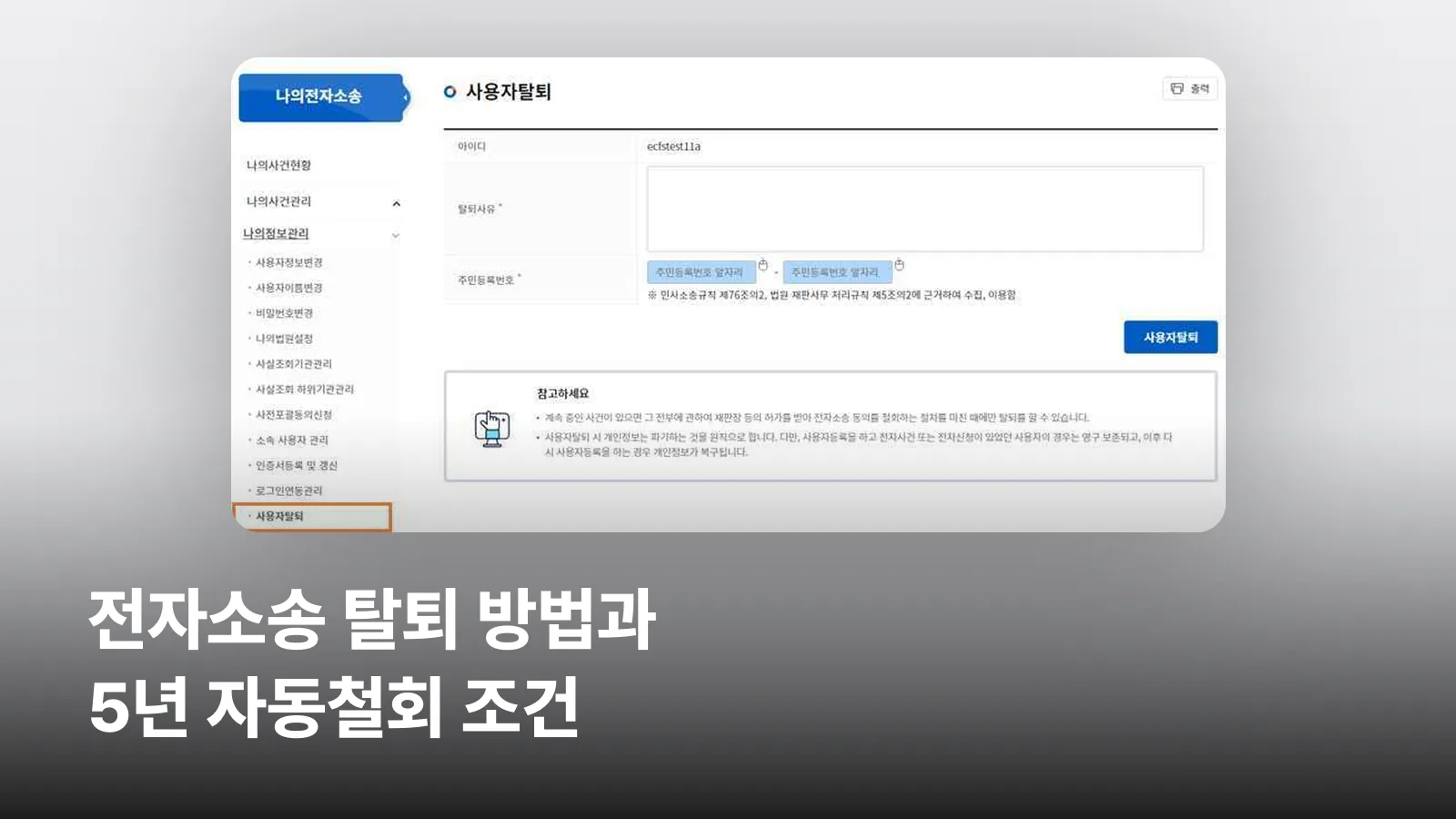Viewport: 1456px width, 819px height.
Task: Select 나의법원설정 from the sidebar
Action: point(284,339)
